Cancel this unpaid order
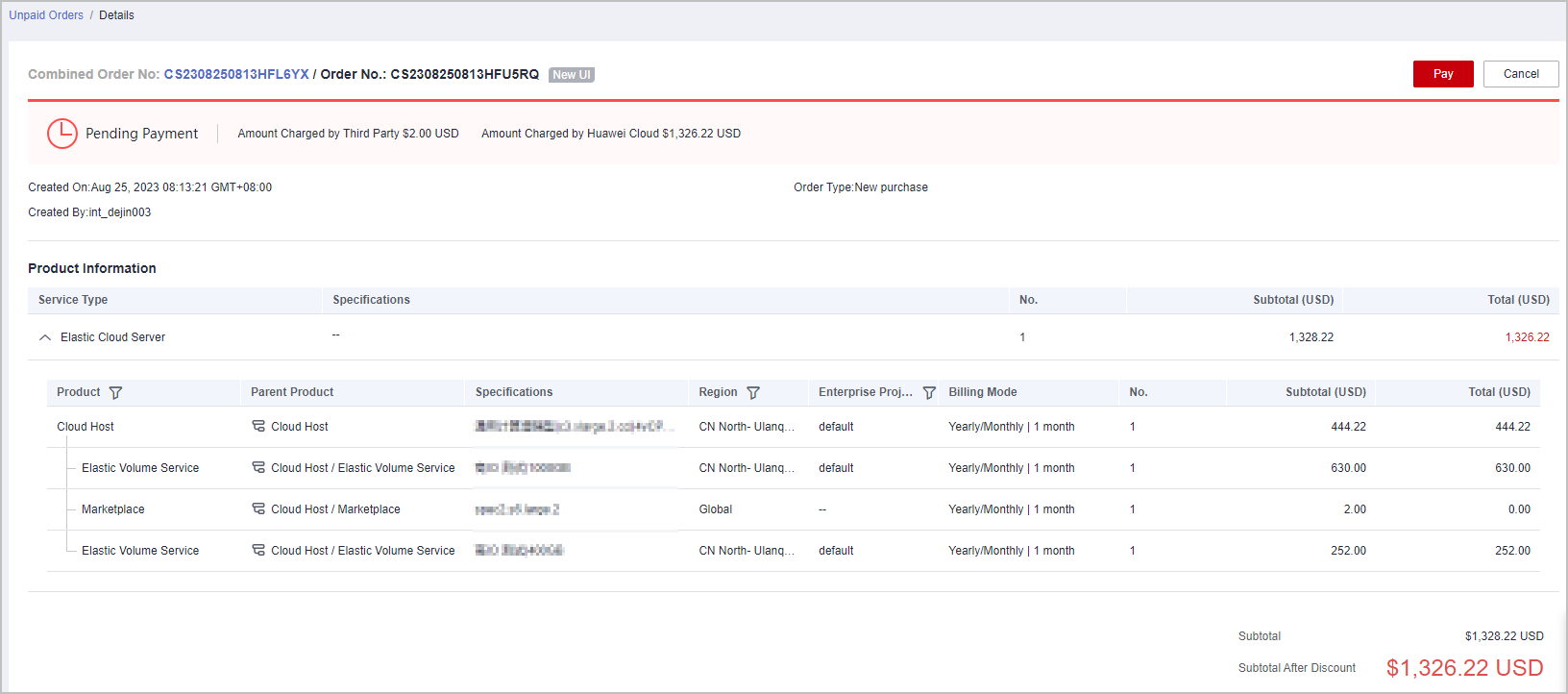 coord(1520,74)
